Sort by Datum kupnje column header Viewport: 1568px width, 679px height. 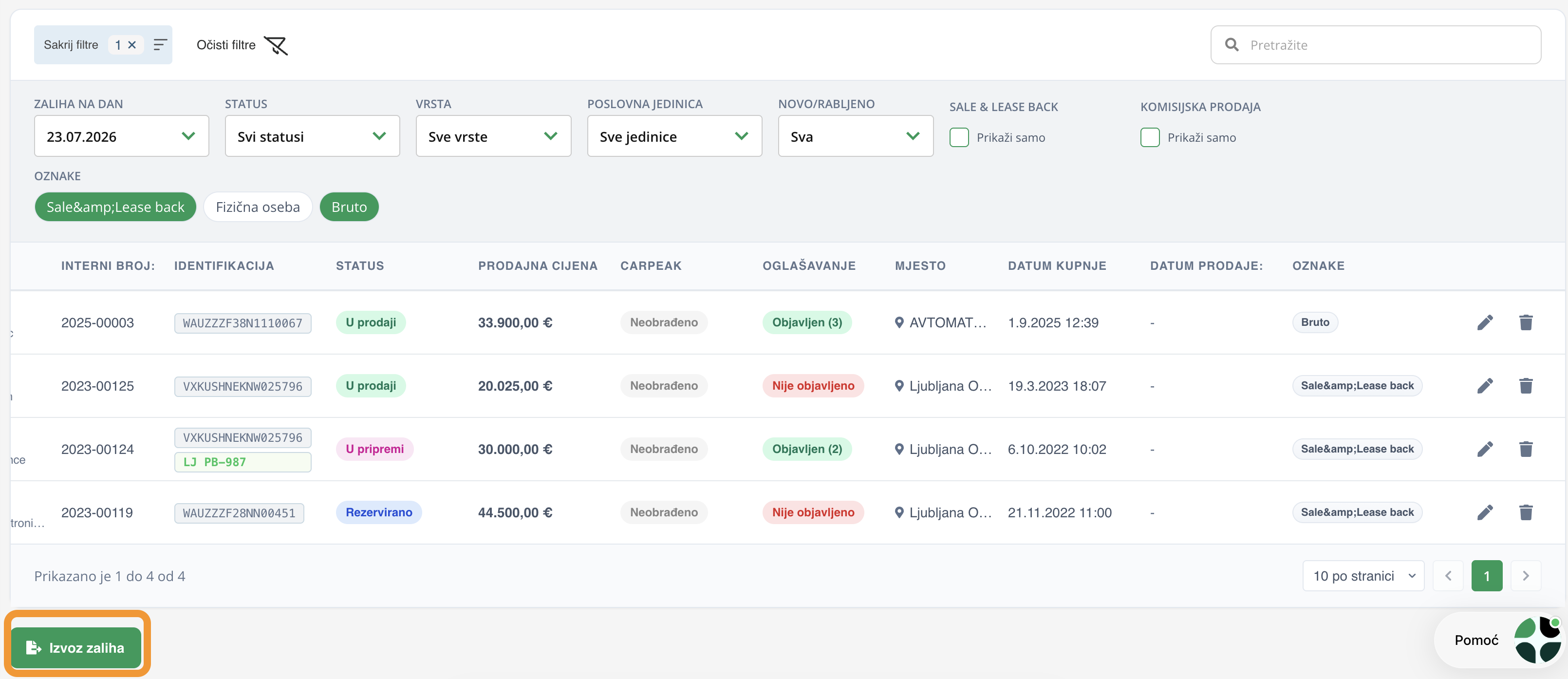[x=1057, y=266]
